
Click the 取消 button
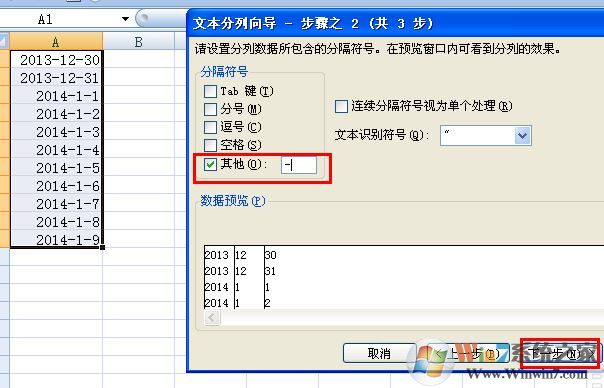[379, 353]
